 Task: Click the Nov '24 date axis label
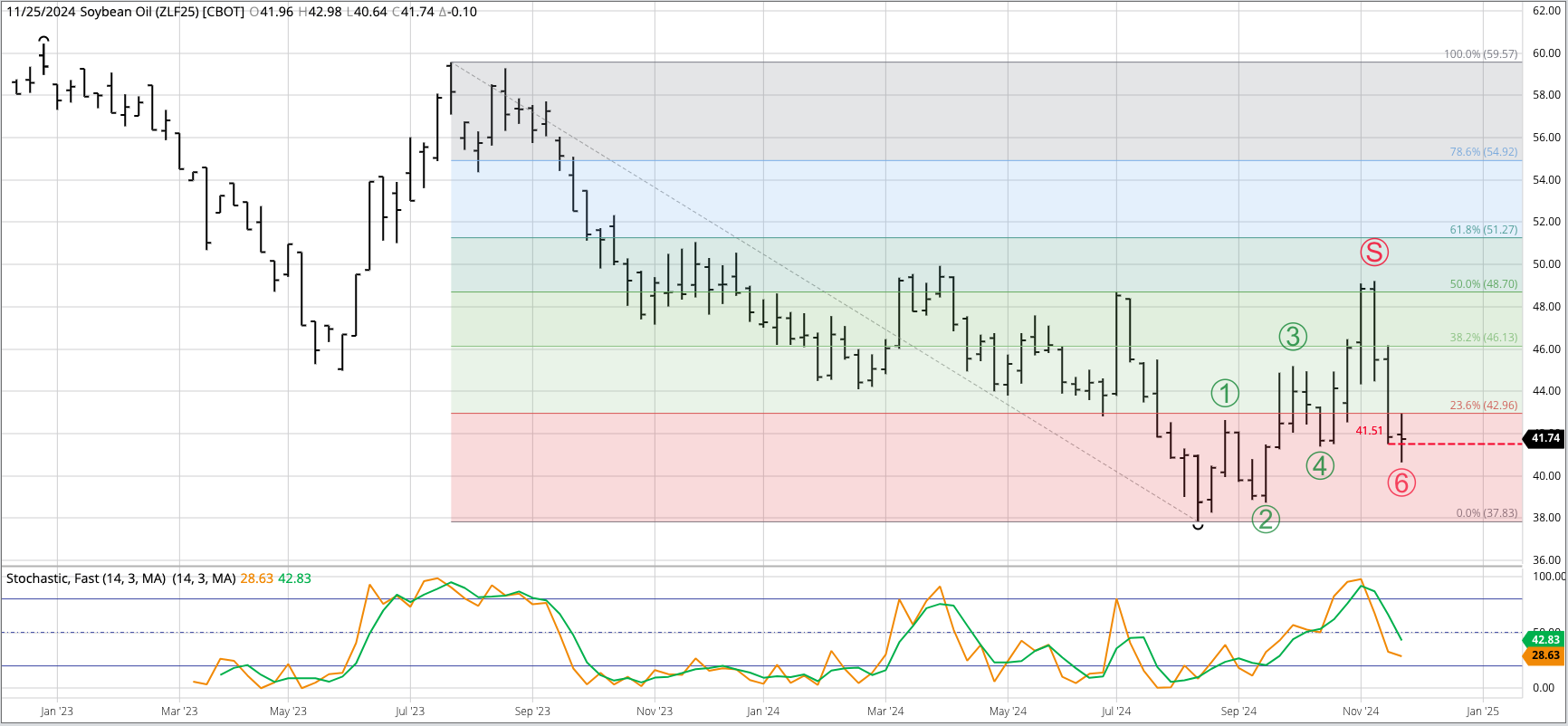coord(1361,712)
